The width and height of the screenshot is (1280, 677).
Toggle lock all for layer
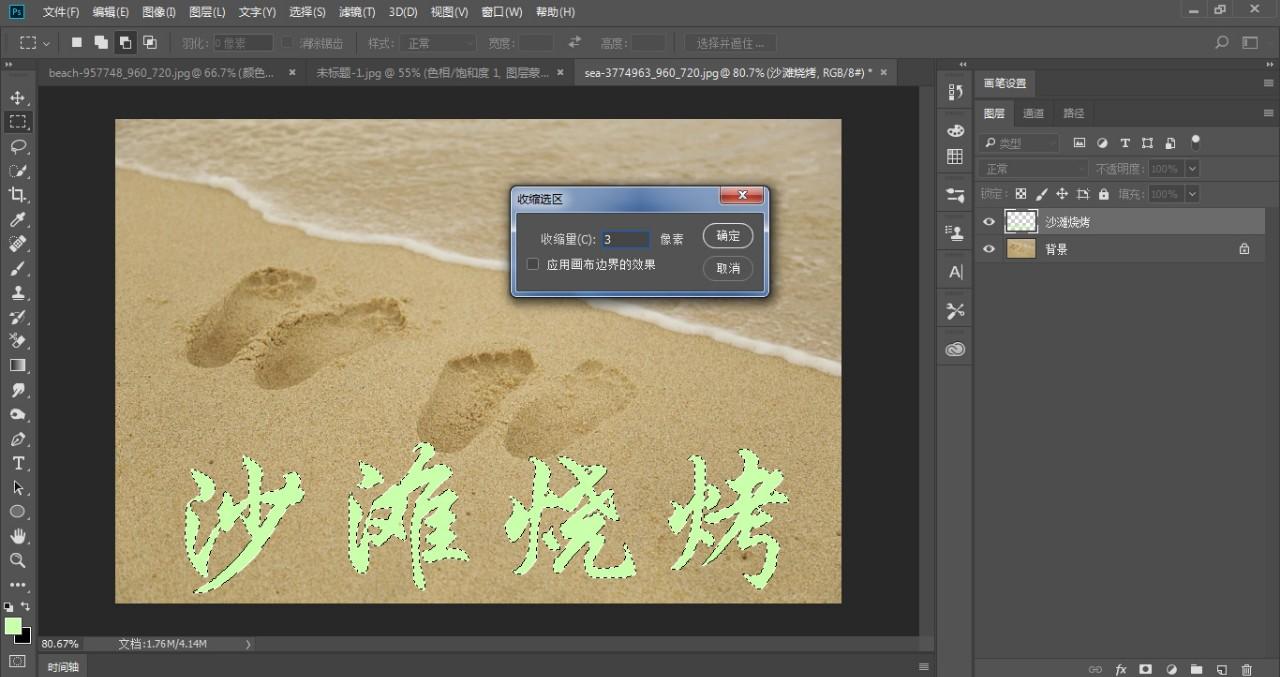1104,194
